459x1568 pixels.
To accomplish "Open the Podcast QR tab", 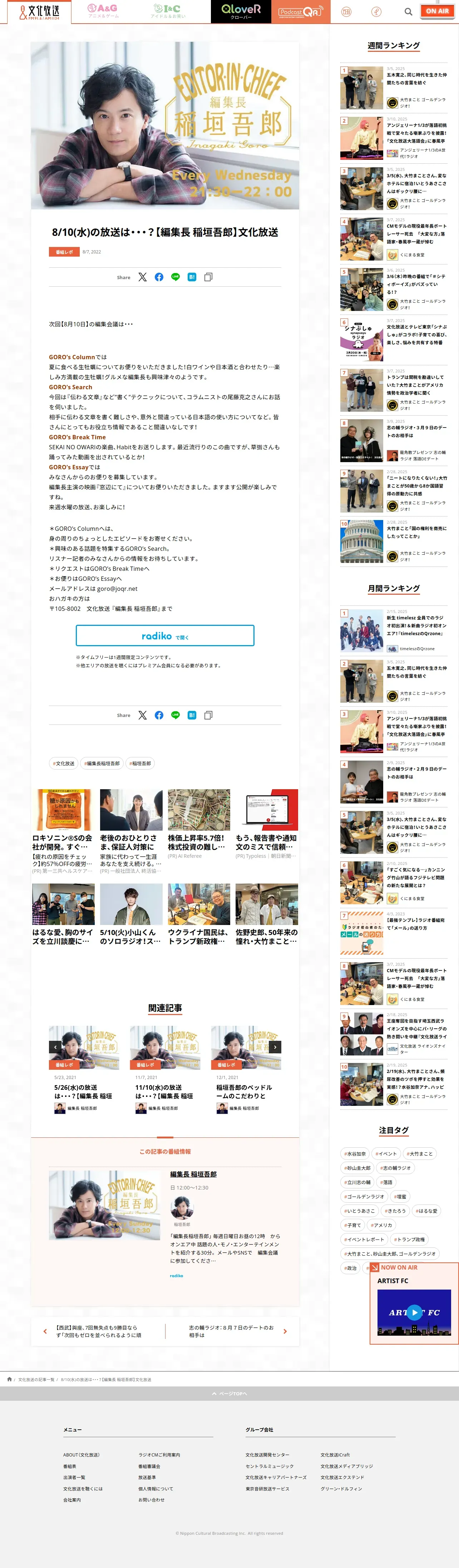I will tap(301, 11).
